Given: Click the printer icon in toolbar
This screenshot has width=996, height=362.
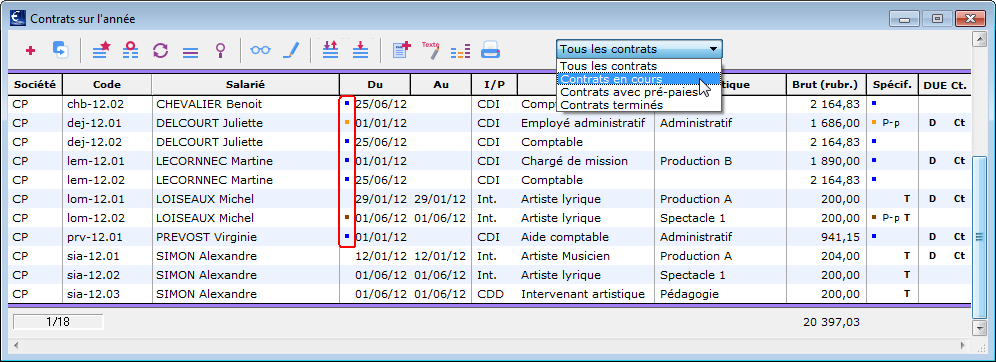Looking at the screenshot, I should click(x=490, y=50).
